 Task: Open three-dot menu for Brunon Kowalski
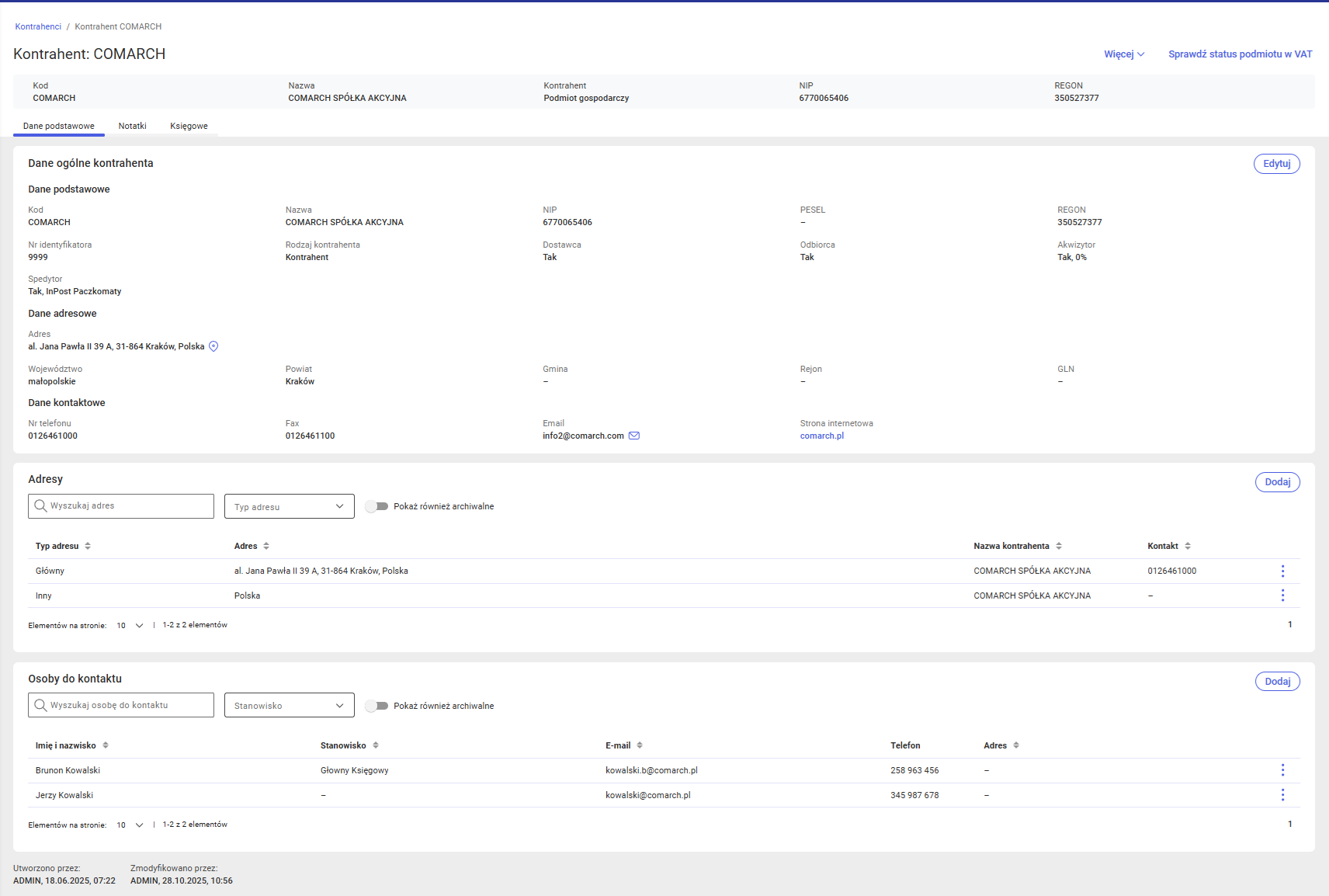coord(1282,770)
